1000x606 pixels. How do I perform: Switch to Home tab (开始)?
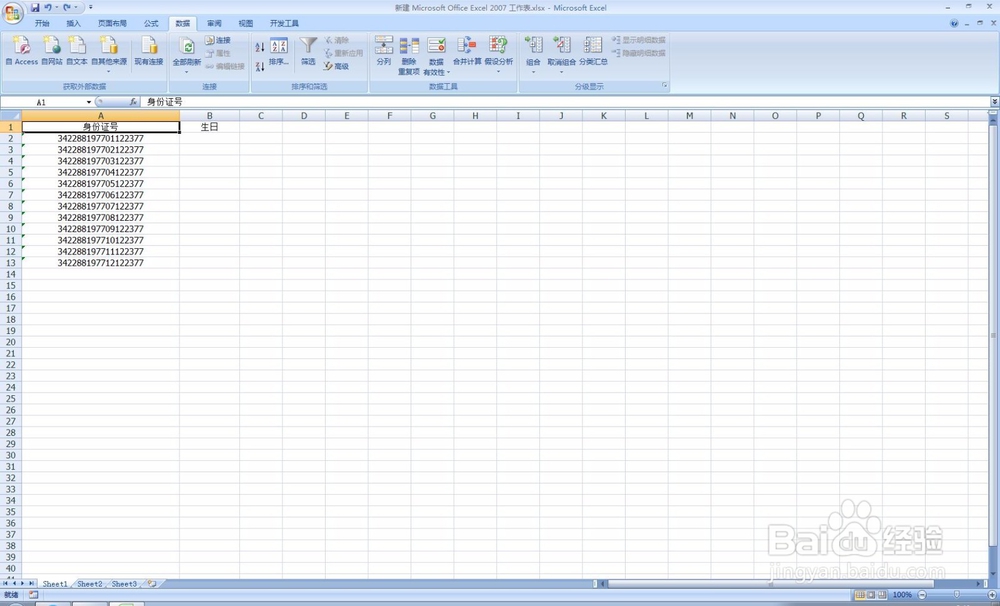(42, 24)
